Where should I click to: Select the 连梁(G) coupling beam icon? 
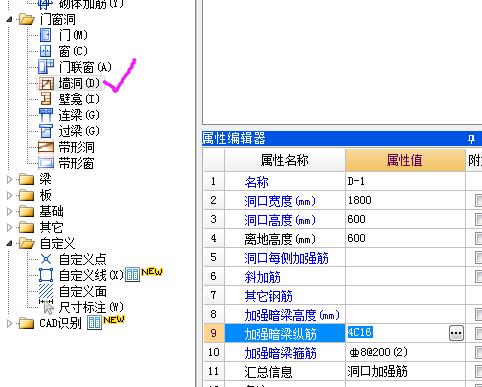click(46, 115)
